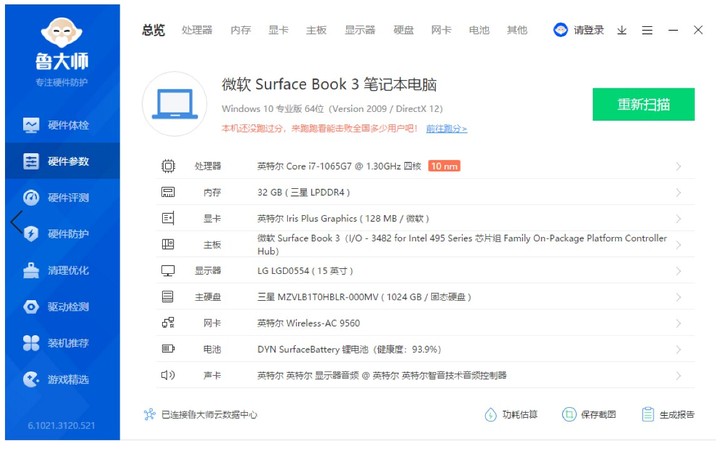
Task: Expand the 网卡 row chevron
Action: 679,324
